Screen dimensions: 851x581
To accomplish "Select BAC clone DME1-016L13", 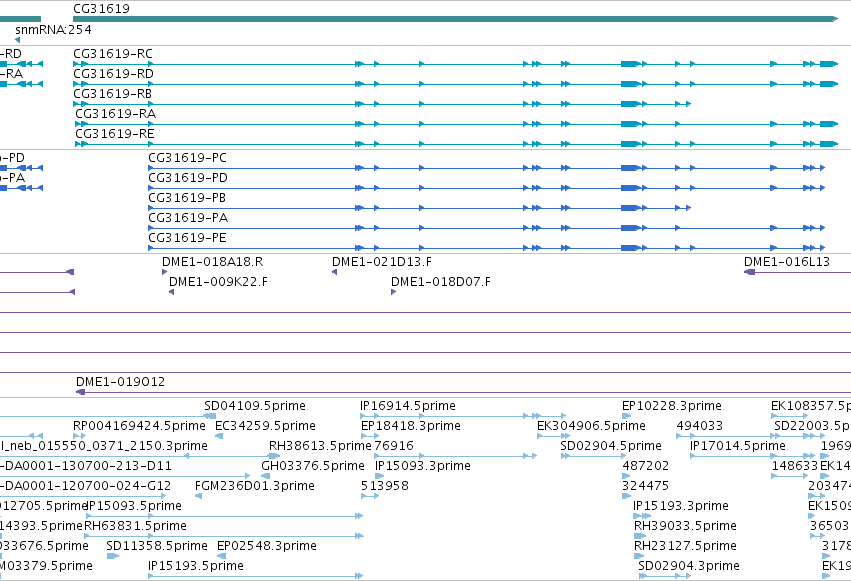I will click(786, 262).
